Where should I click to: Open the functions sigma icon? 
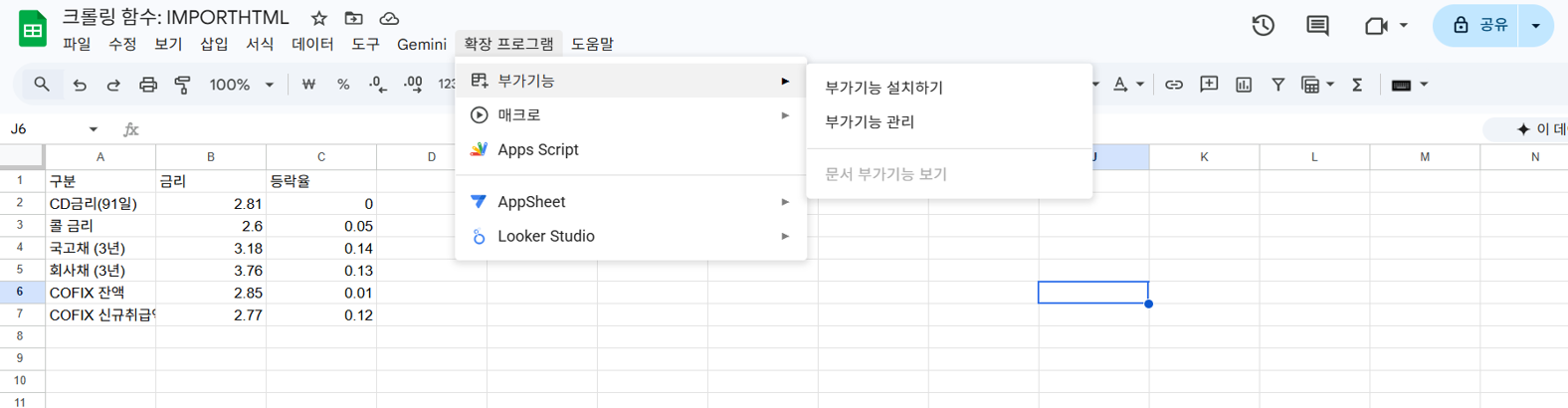point(1357,86)
